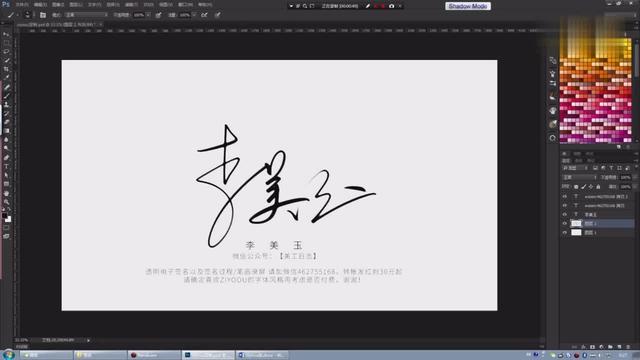Select the Brush tool in toolbox
This screenshot has height=360, width=640.
pos(6,96)
